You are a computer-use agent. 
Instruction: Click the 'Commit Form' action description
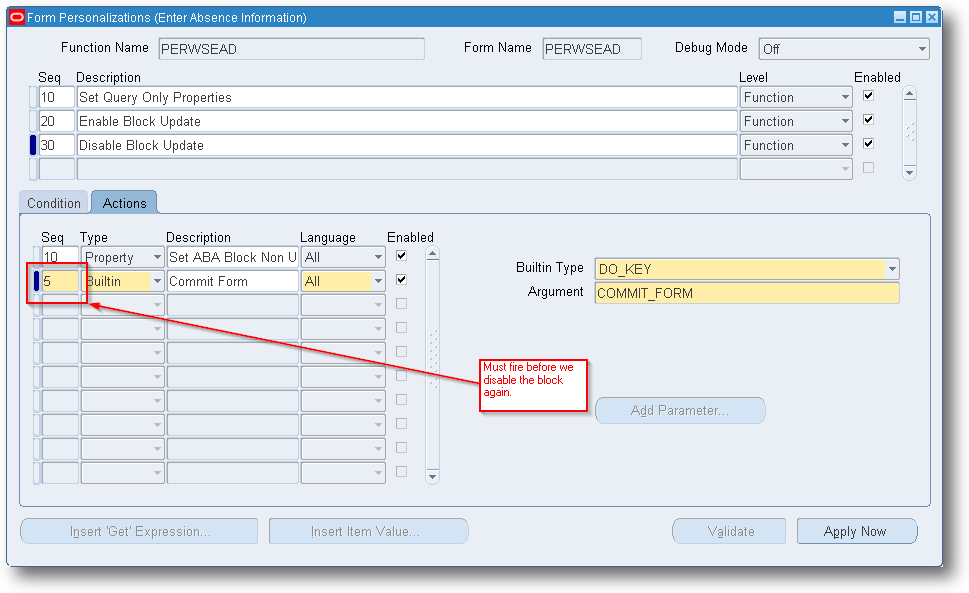[x=232, y=281]
